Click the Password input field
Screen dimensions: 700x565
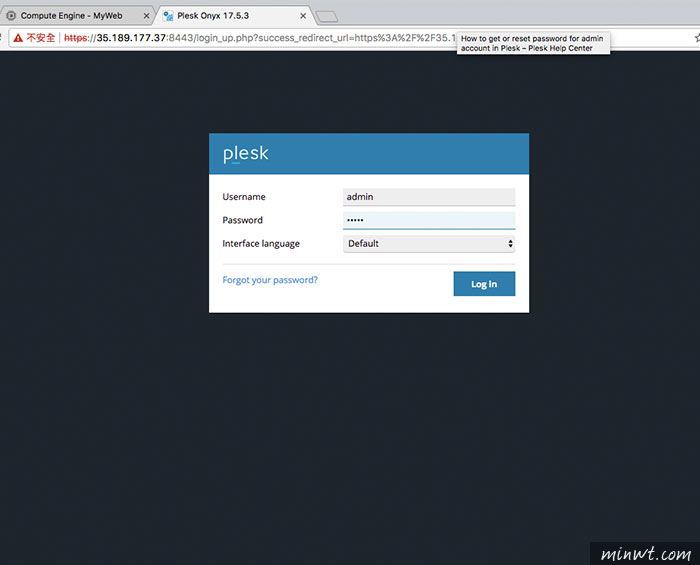pos(429,220)
